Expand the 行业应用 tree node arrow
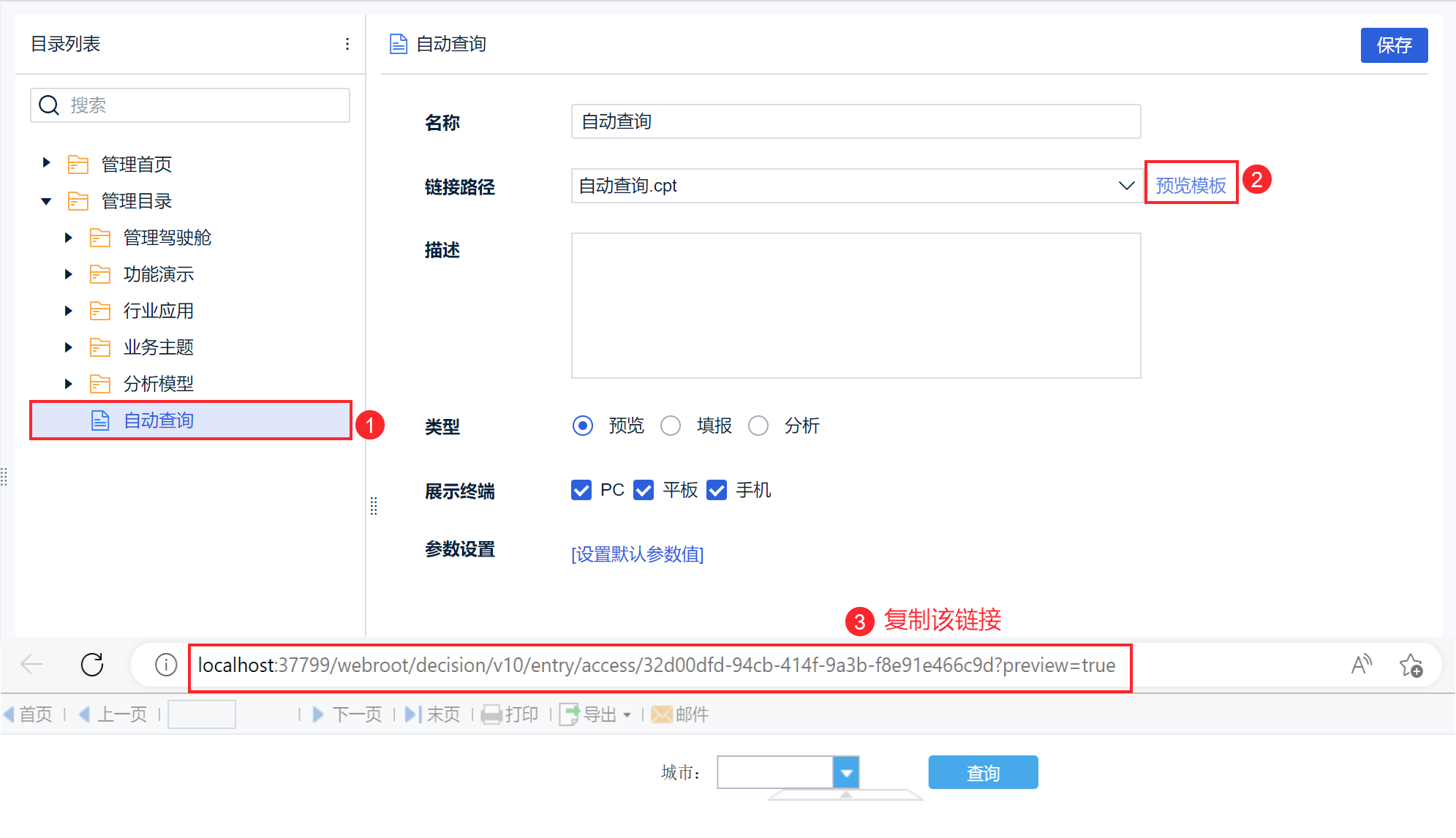The image size is (1456, 838). click(x=68, y=311)
